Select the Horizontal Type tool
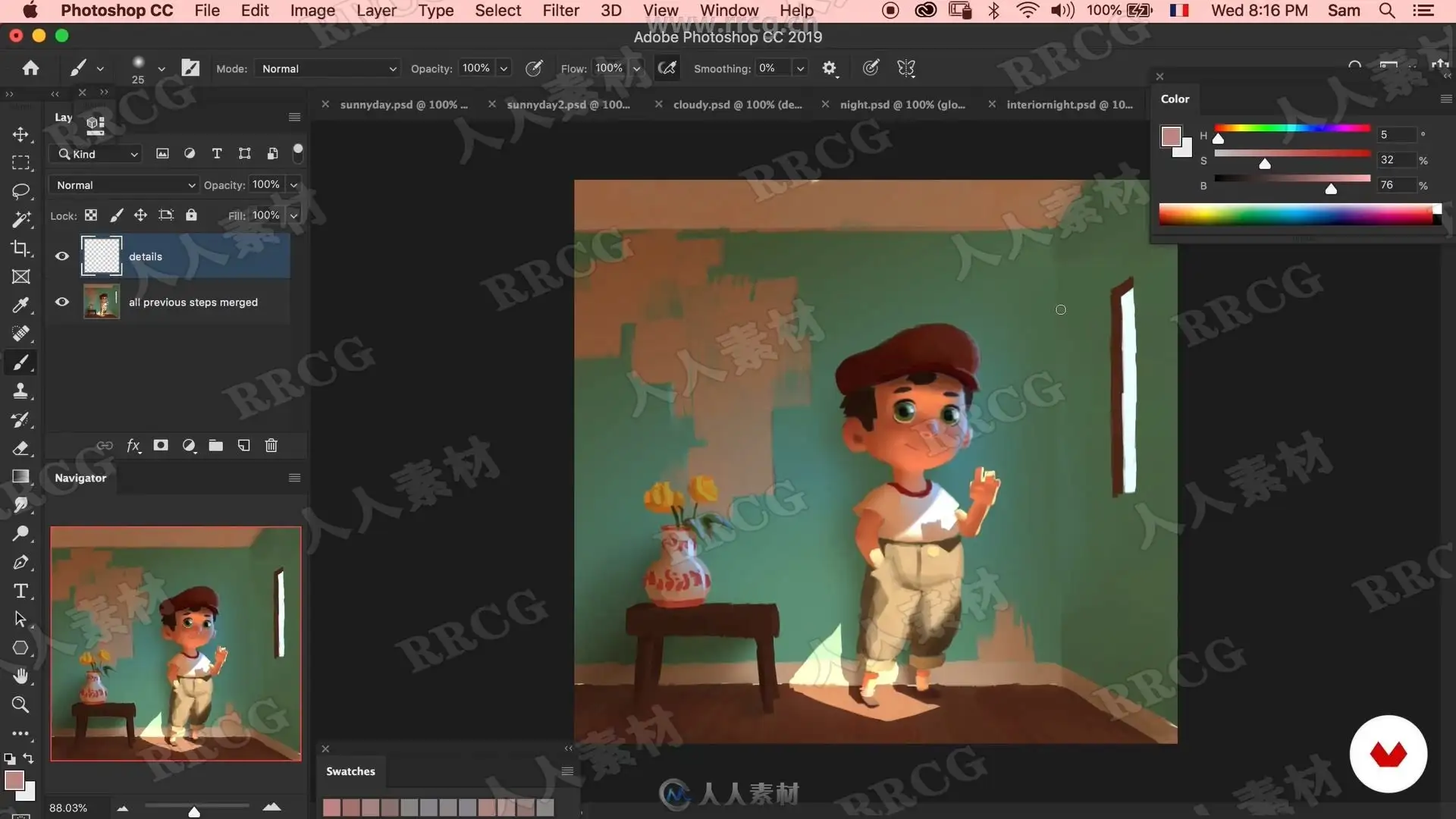Image resolution: width=1456 pixels, height=819 pixels. tap(20, 591)
